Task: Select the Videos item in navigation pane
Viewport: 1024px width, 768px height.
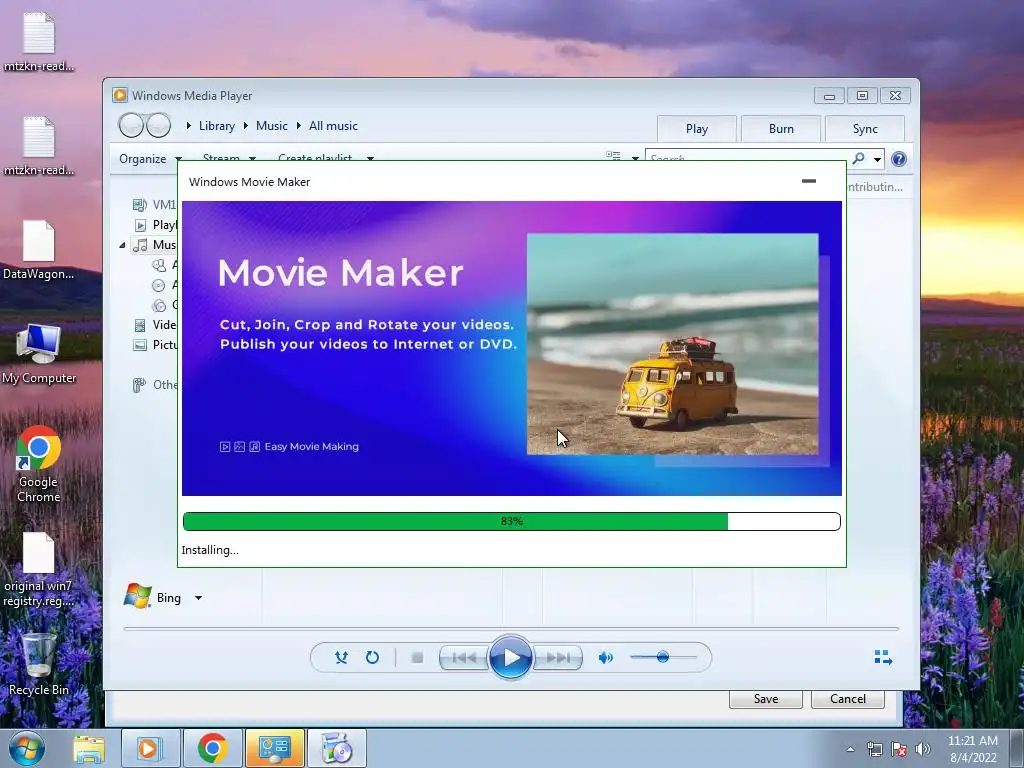Action: [155, 325]
